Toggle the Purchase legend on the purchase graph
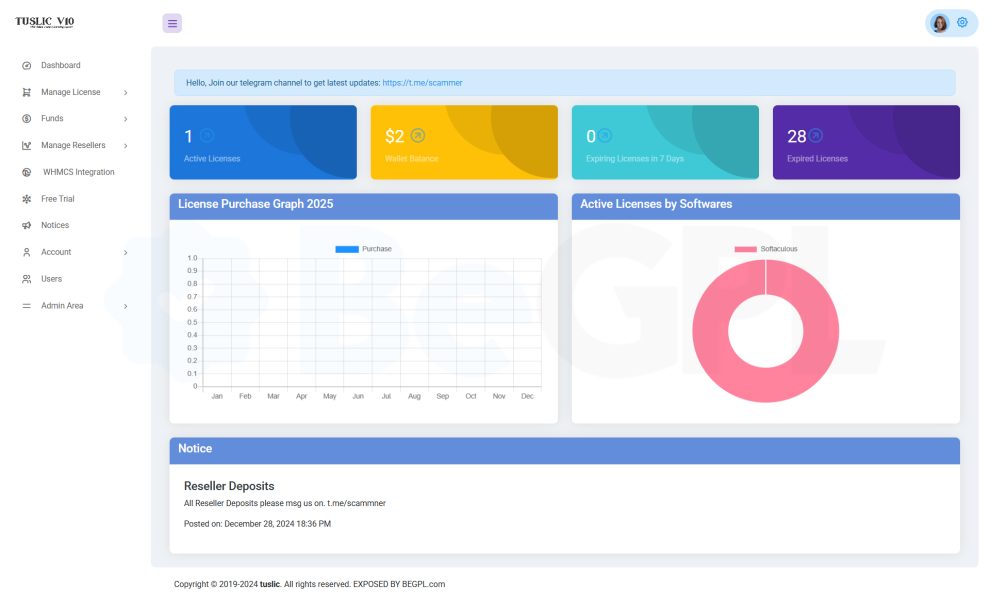 [x=363, y=247]
